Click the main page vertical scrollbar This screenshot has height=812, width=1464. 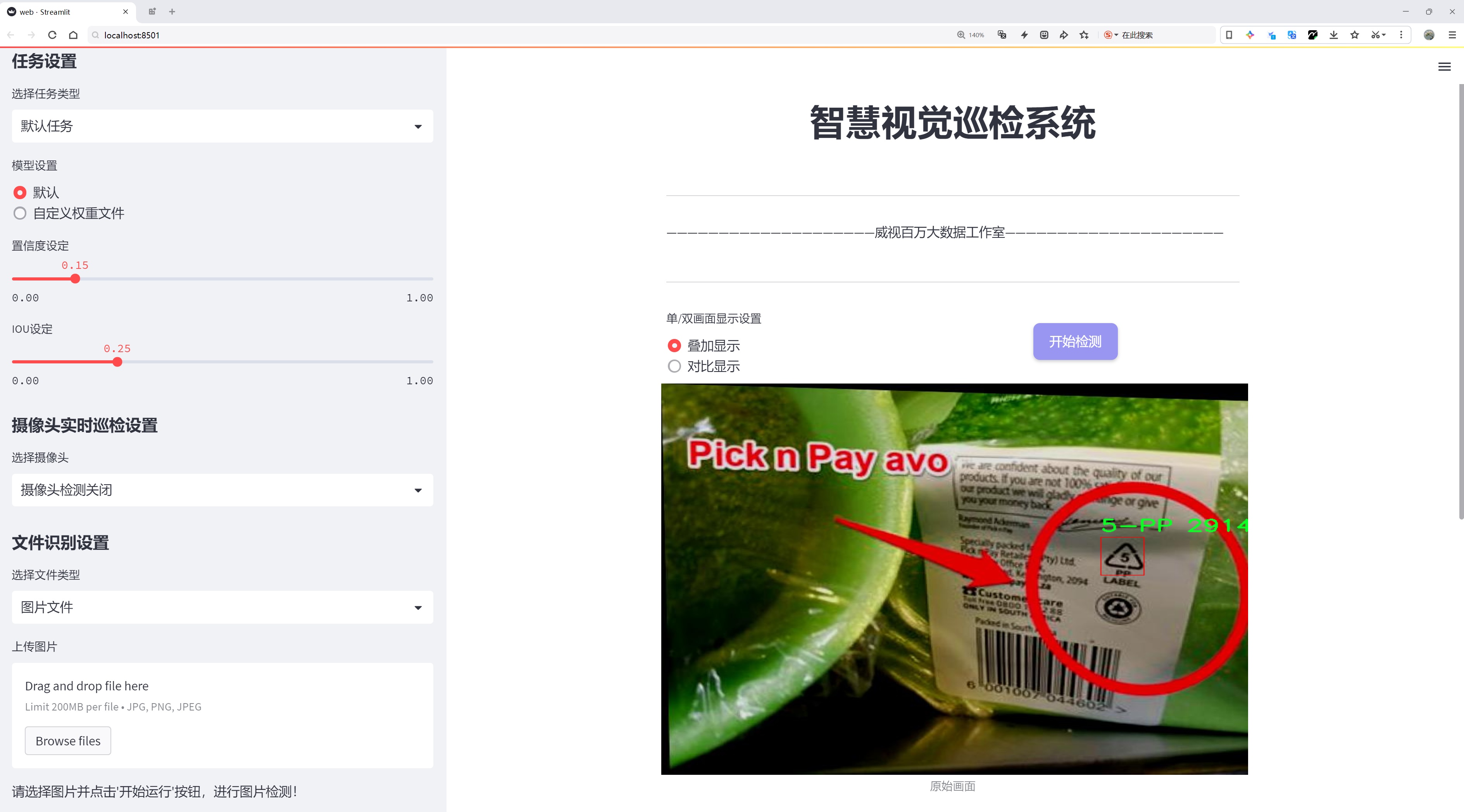point(1461,301)
